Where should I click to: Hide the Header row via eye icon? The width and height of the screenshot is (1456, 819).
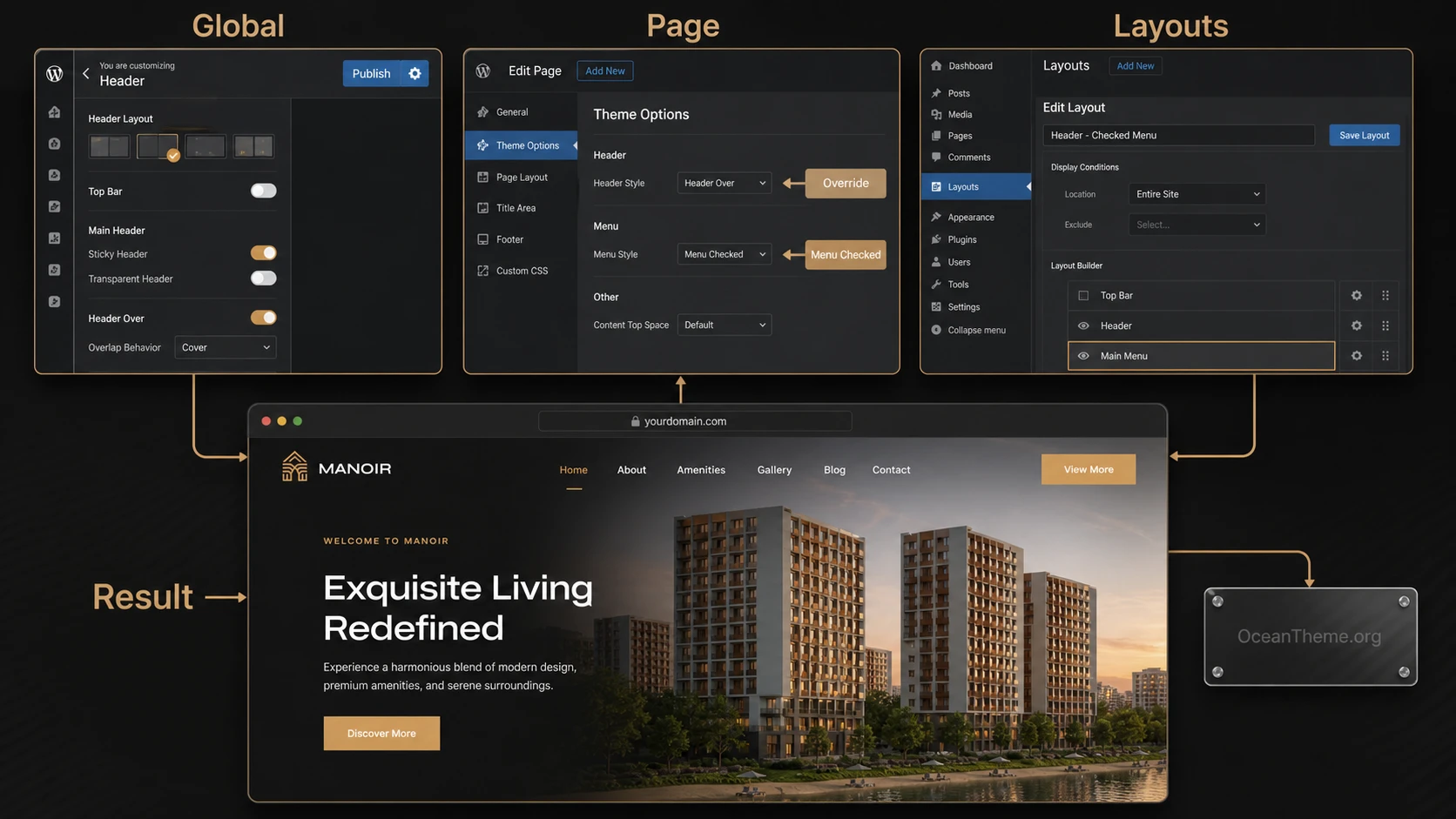click(1083, 326)
